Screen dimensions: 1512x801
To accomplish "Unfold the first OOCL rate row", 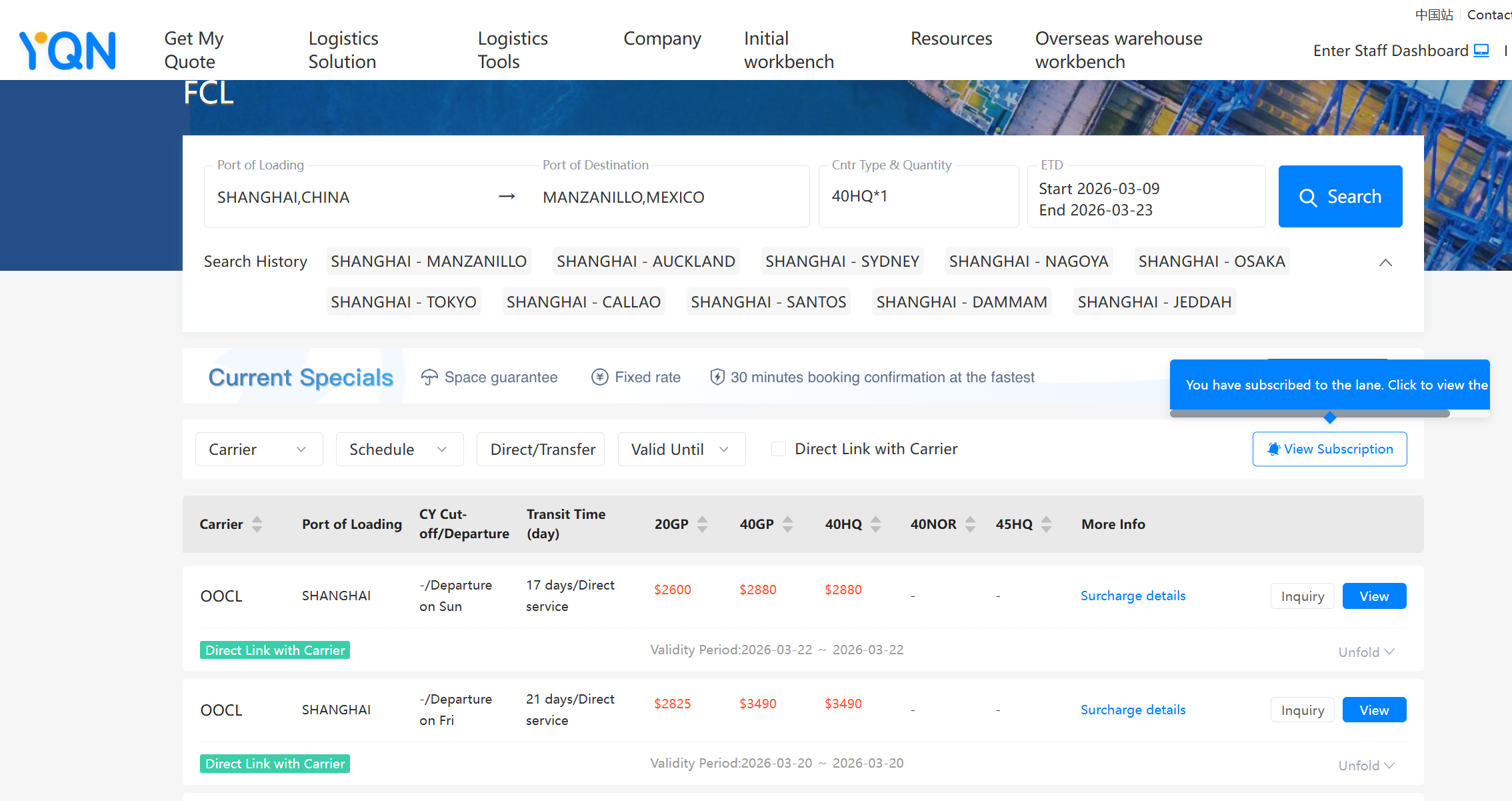I will [1365, 652].
